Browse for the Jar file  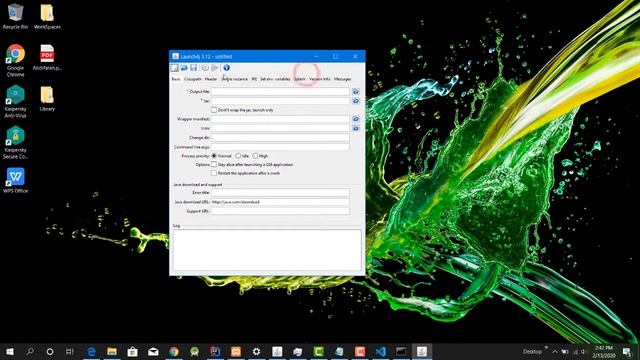coord(356,101)
